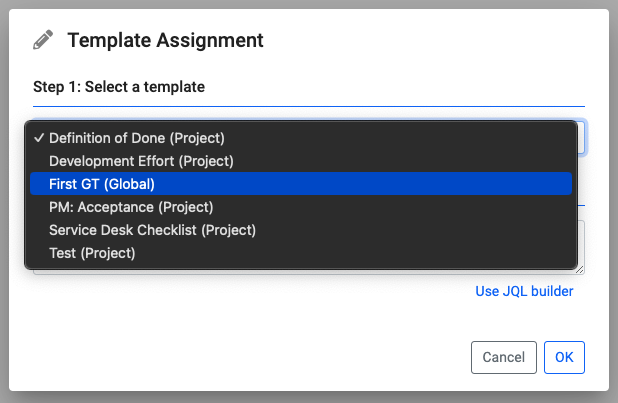Grab the text area resize handle

(x=580, y=269)
